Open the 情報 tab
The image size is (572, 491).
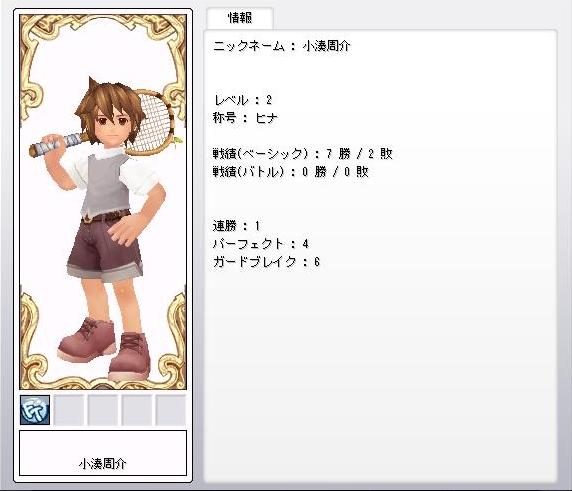[240, 18]
